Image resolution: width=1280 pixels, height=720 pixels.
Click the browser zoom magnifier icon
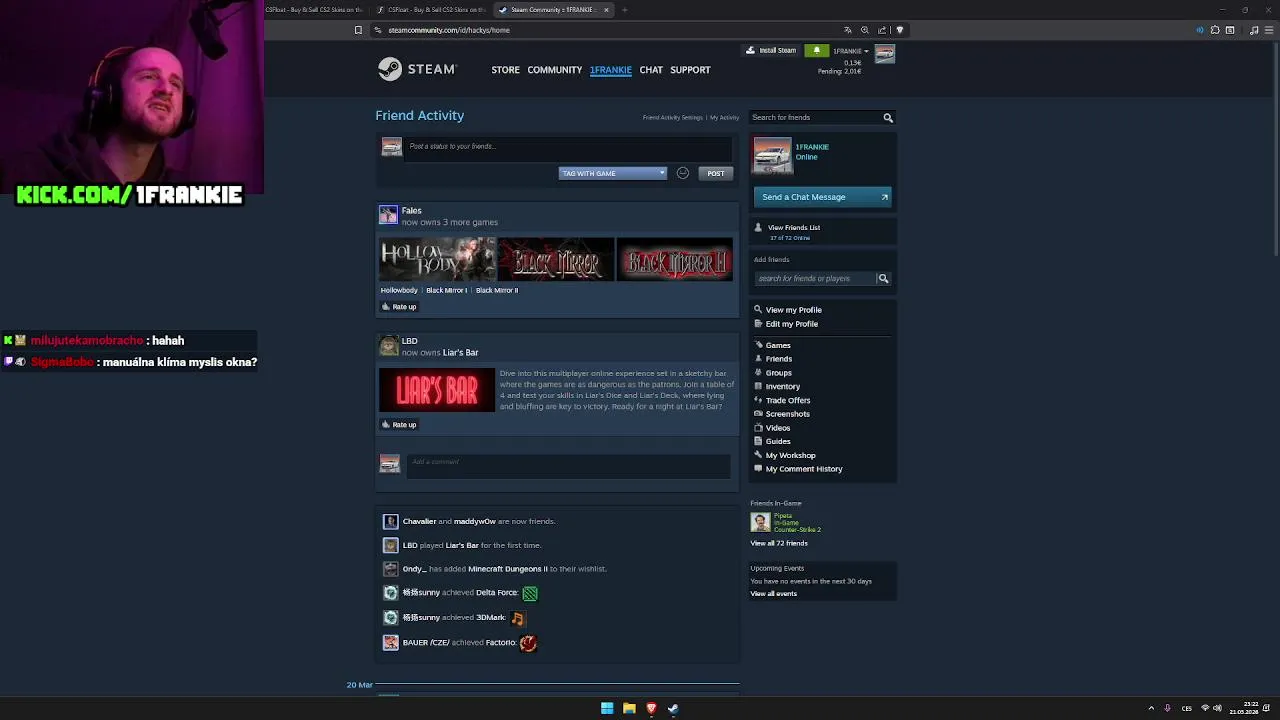click(x=865, y=30)
